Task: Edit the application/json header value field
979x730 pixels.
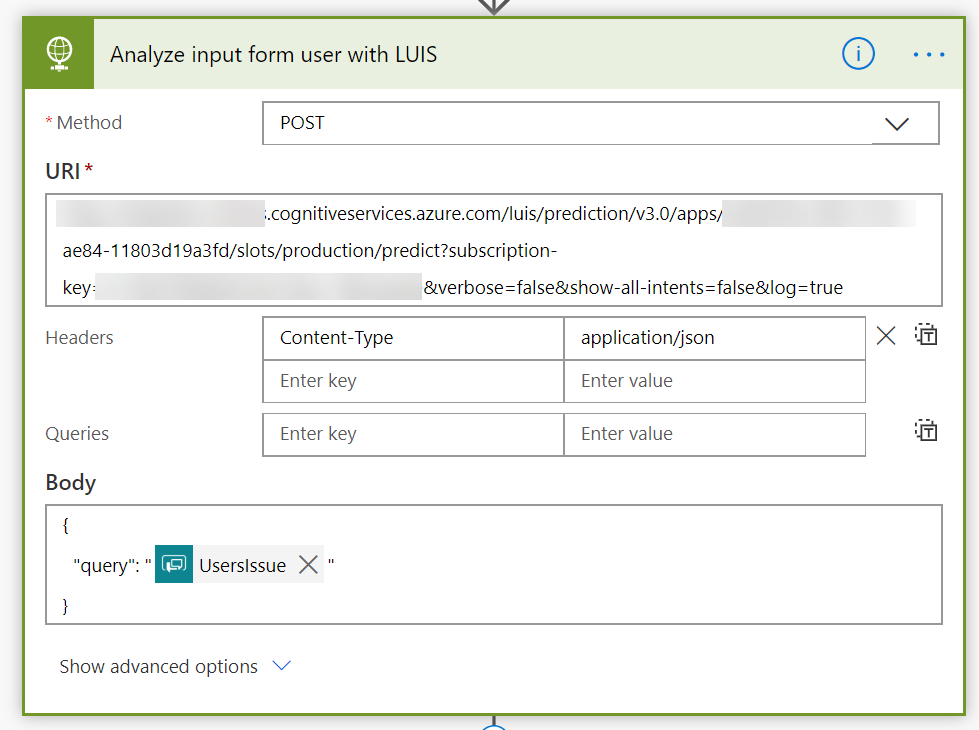Action: (x=714, y=338)
